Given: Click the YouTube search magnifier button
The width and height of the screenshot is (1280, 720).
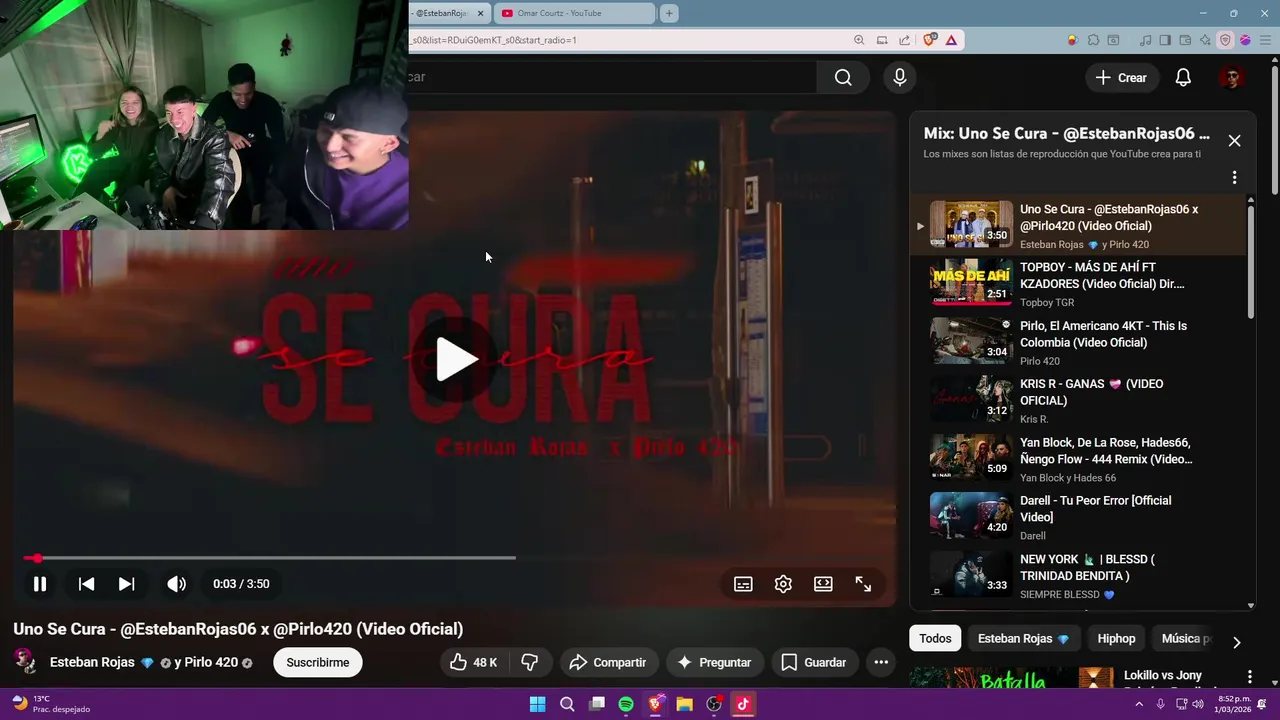Looking at the screenshot, I should coord(843,77).
